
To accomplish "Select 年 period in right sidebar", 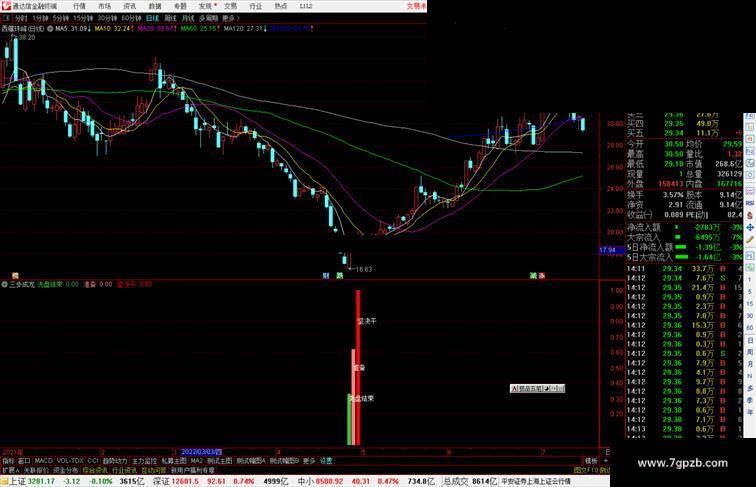I will tap(750, 412).
